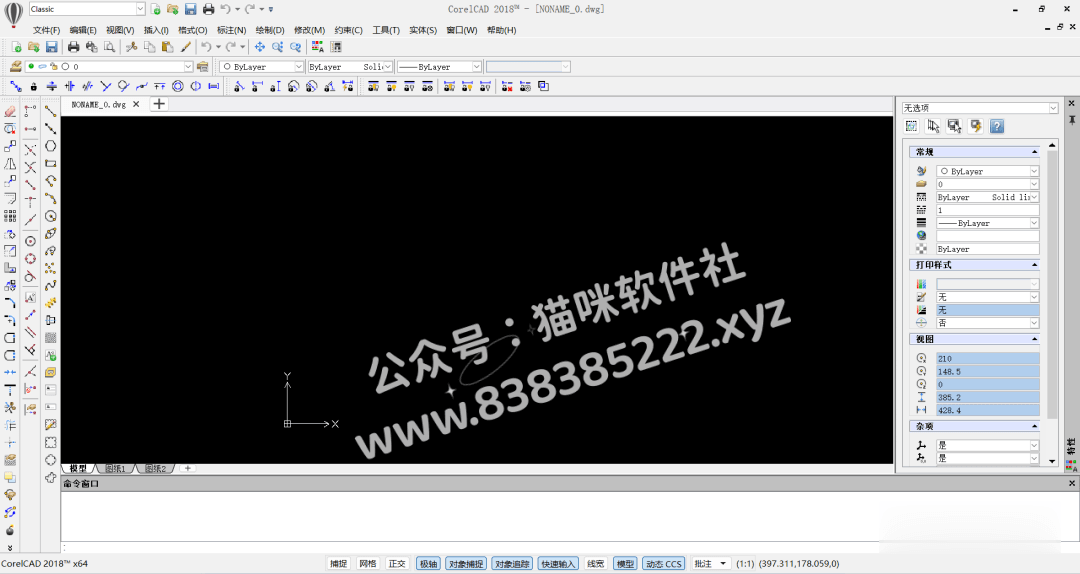This screenshot has width=1080, height=574.
Task: Collapse the 视图 section
Action: 1035,339
